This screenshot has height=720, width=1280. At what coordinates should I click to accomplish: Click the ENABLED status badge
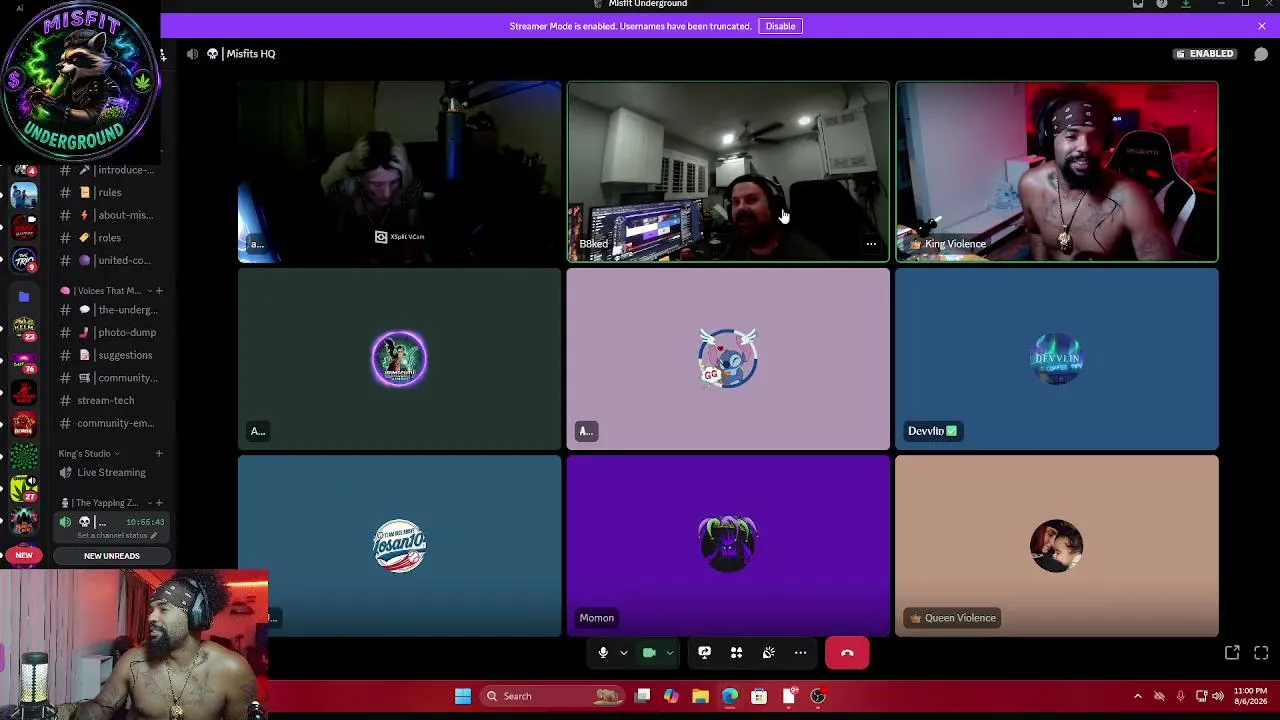[x=1206, y=54]
